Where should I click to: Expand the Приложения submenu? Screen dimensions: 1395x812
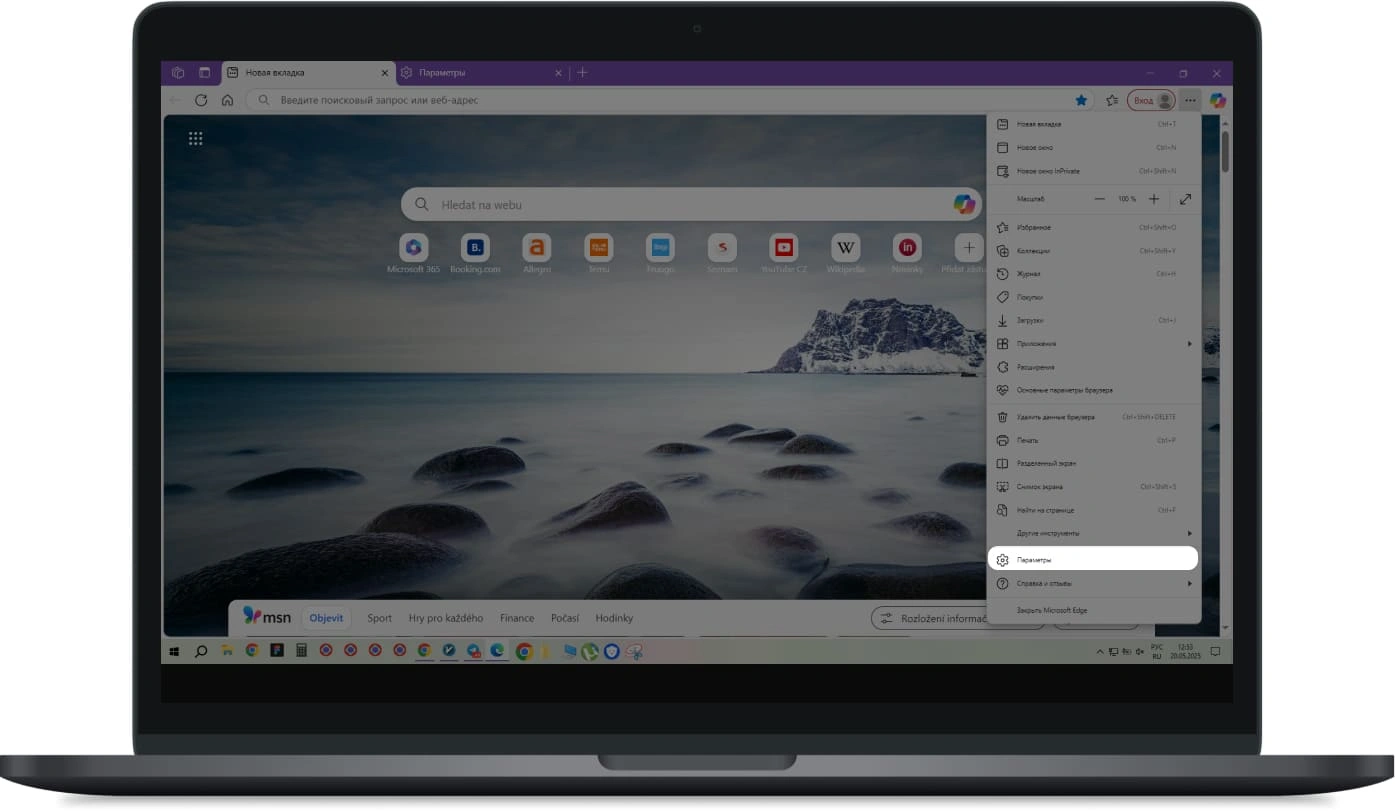[x=1092, y=344]
